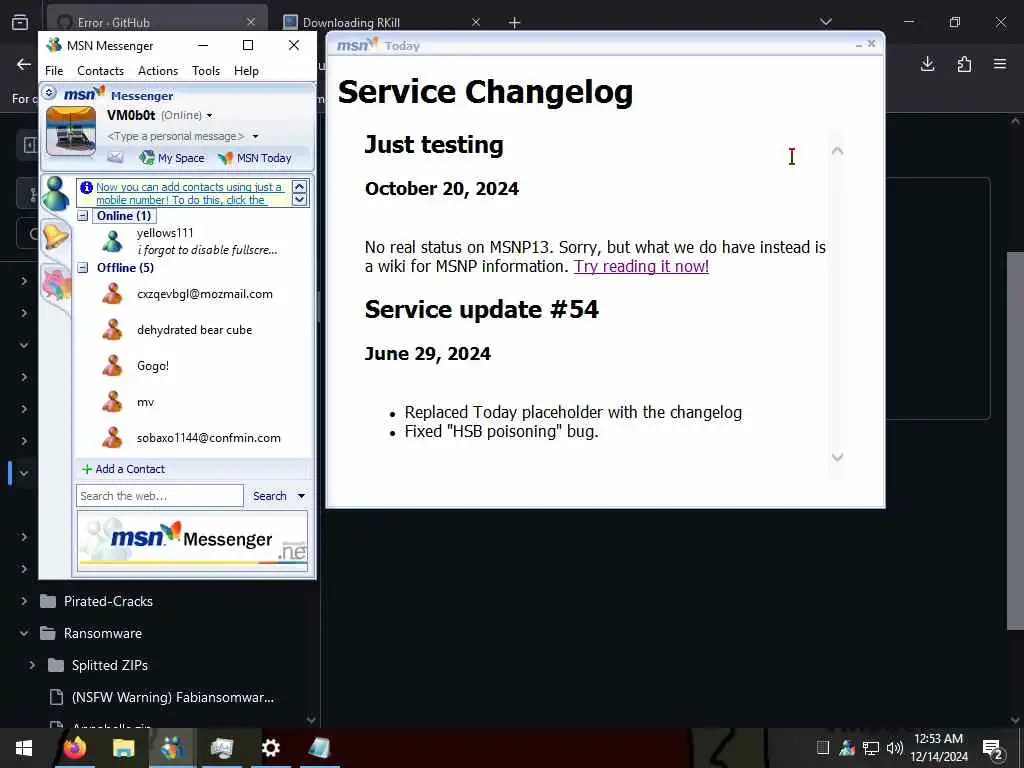Open Firefox from the taskbar

[x=75, y=748]
